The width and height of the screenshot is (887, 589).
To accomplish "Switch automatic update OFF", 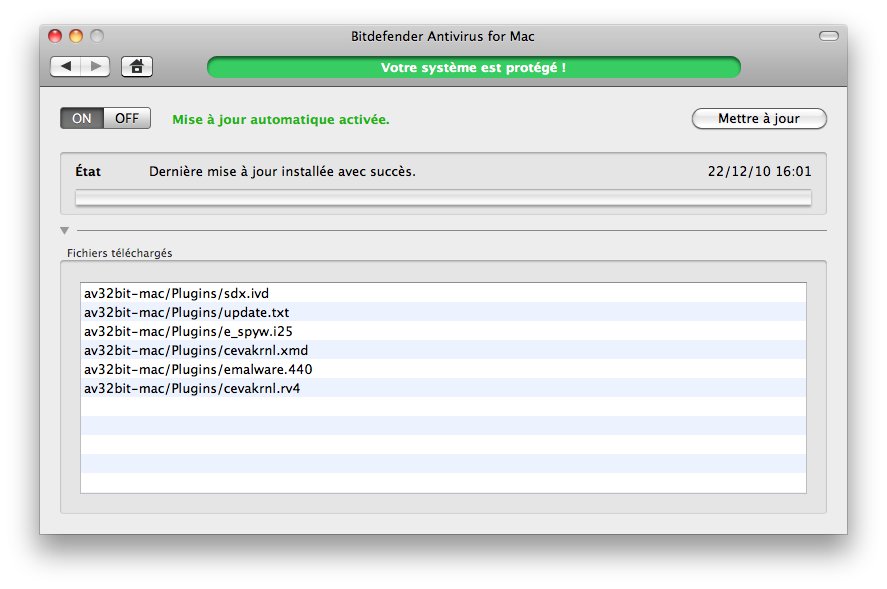I will 127,118.
